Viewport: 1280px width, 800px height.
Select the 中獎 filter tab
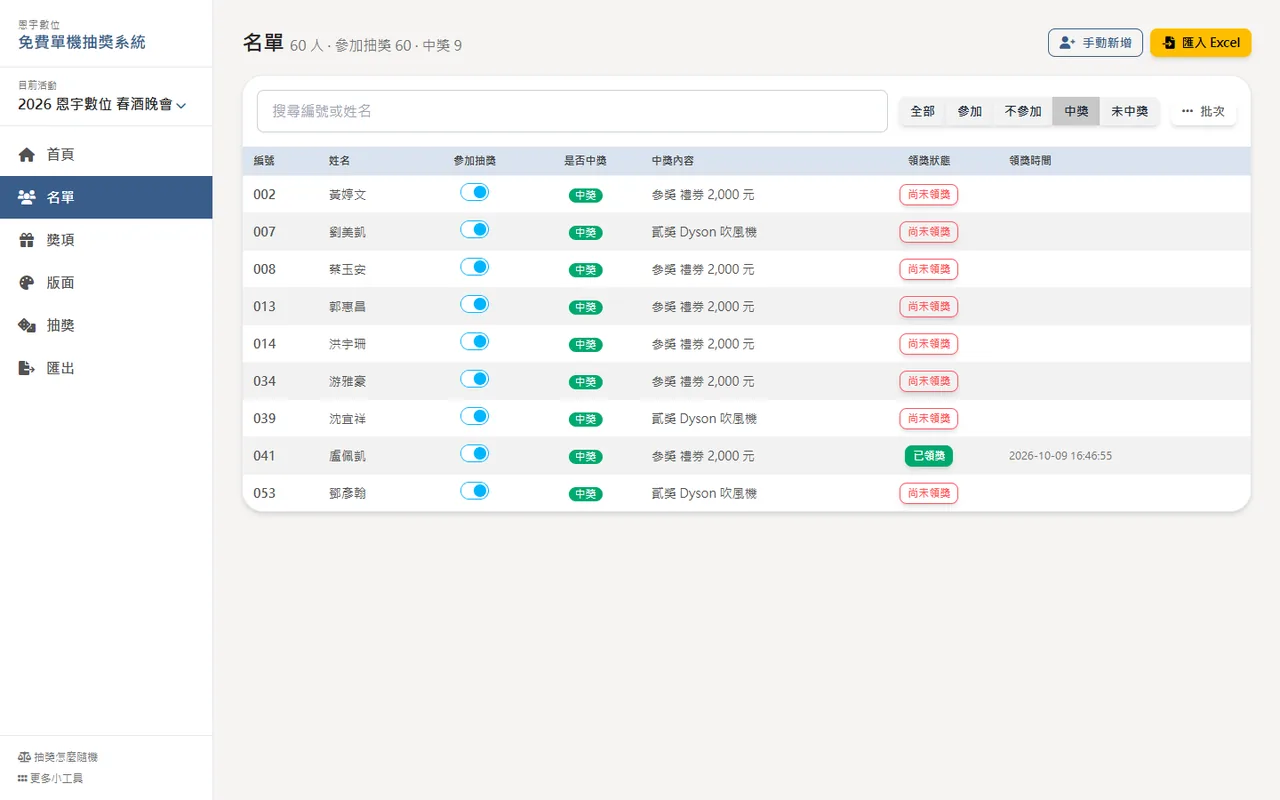1076,111
